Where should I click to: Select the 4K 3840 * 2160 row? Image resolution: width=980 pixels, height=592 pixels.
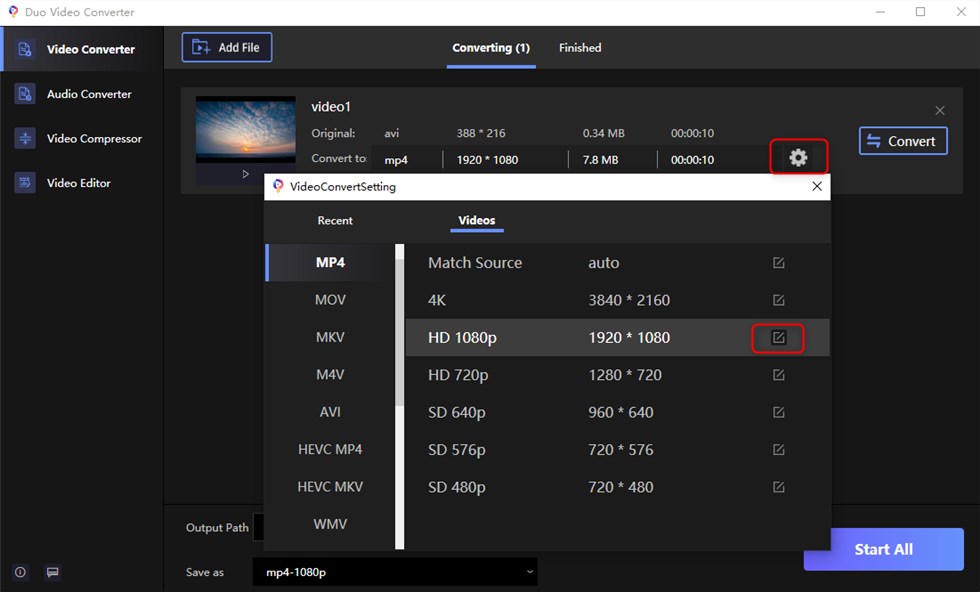(x=618, y=300)
